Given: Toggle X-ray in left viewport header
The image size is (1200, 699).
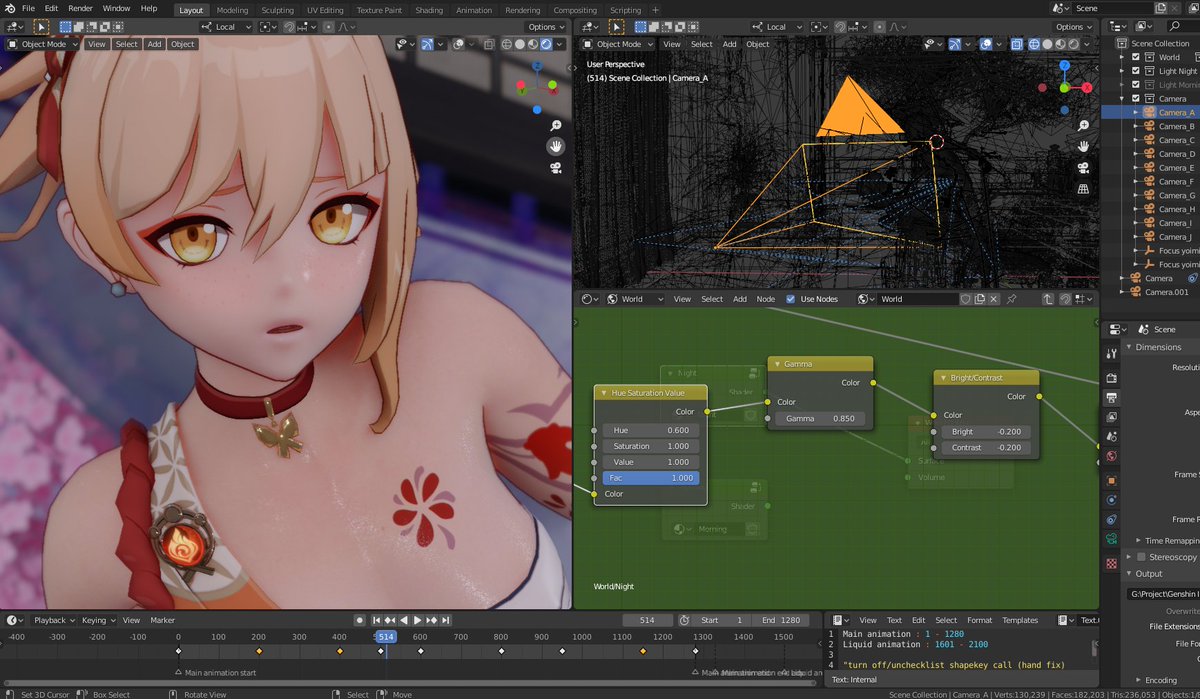Looking at the screenshot, I should [487, 44].
